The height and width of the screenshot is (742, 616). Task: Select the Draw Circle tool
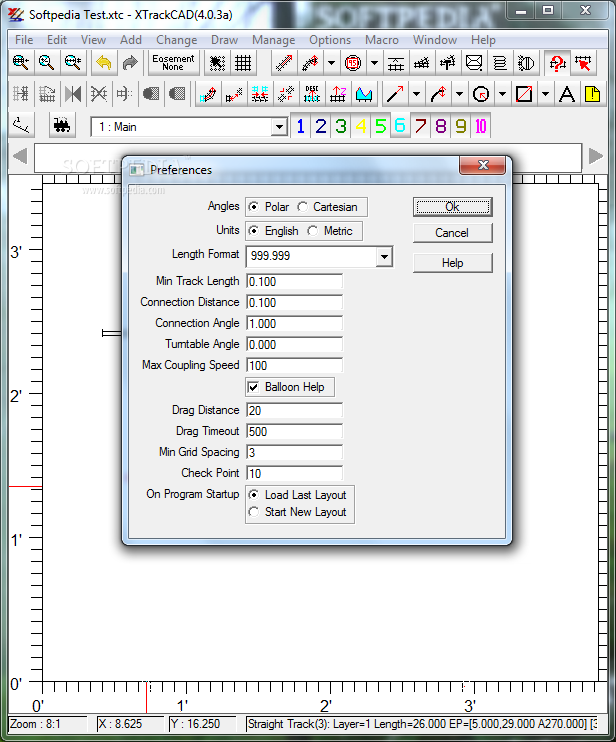point(481,94)
